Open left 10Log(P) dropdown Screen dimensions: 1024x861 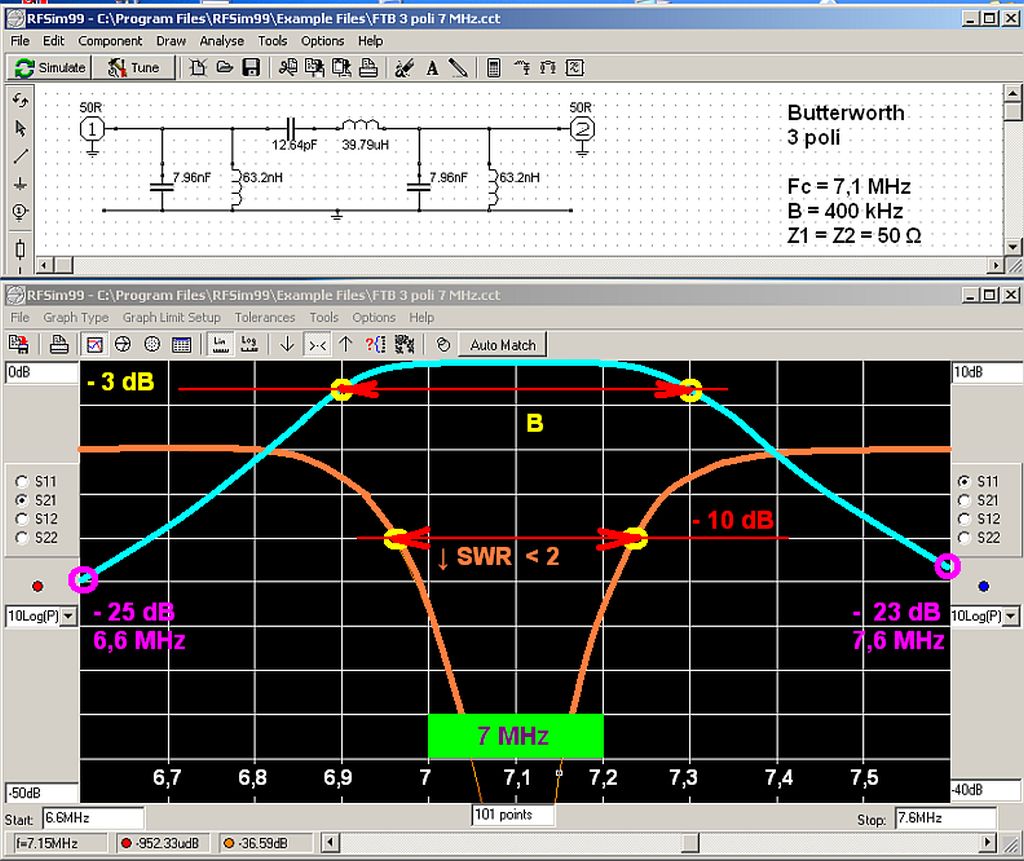click(68, 616)
